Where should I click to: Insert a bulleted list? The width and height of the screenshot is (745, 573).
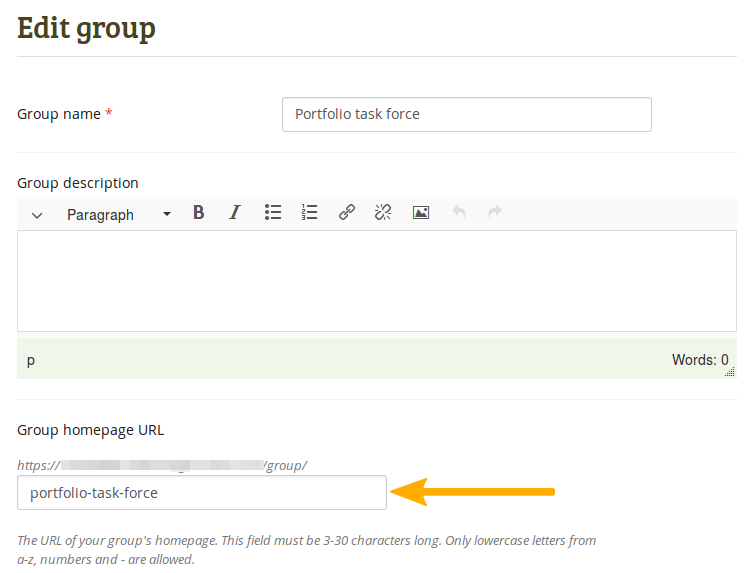pos(273,213)
